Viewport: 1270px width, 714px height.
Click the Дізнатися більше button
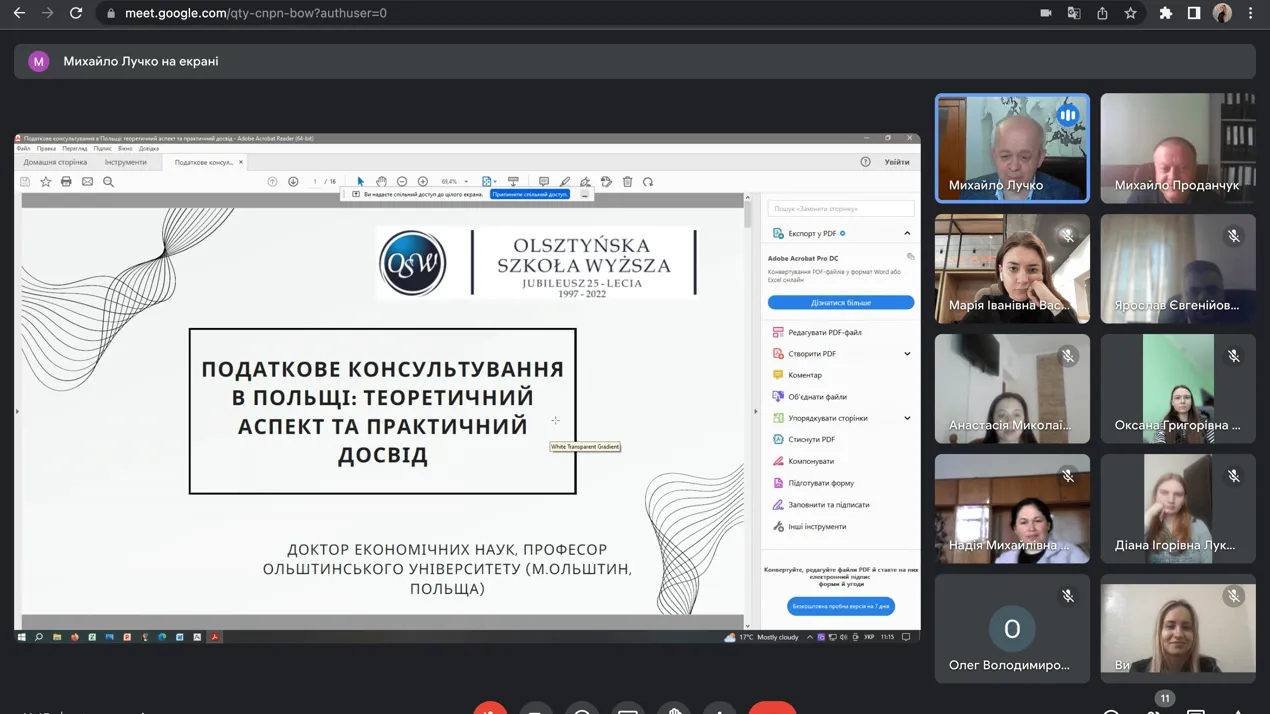click(x=840, y=302)
